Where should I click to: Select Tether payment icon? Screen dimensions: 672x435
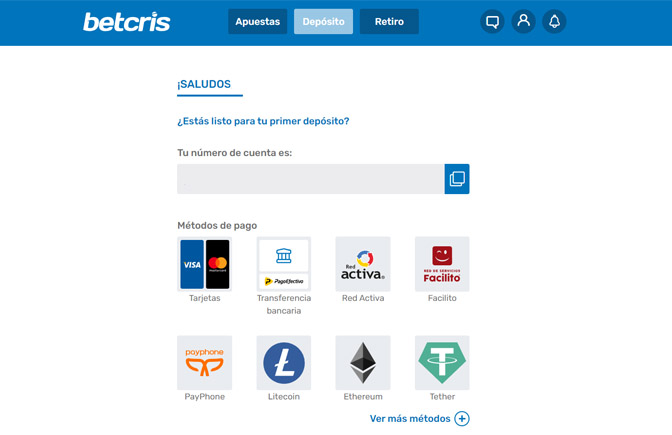(442, 363)
